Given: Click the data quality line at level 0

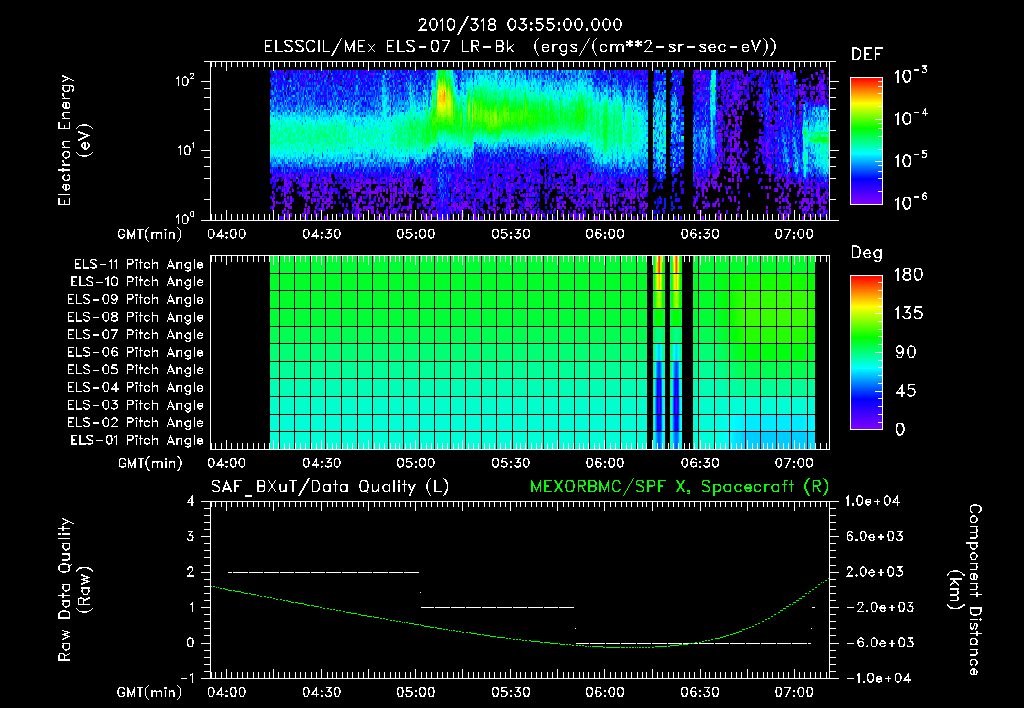Looking at the screenshot, I should pyautogui.click(x=694, y=643).
